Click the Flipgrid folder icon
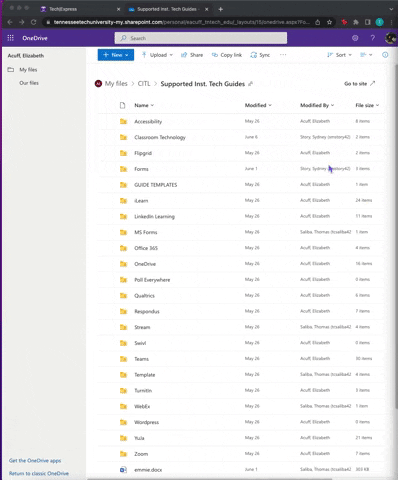Image resolution: width=398 pixels, height=480 pixels. point(123,153)
